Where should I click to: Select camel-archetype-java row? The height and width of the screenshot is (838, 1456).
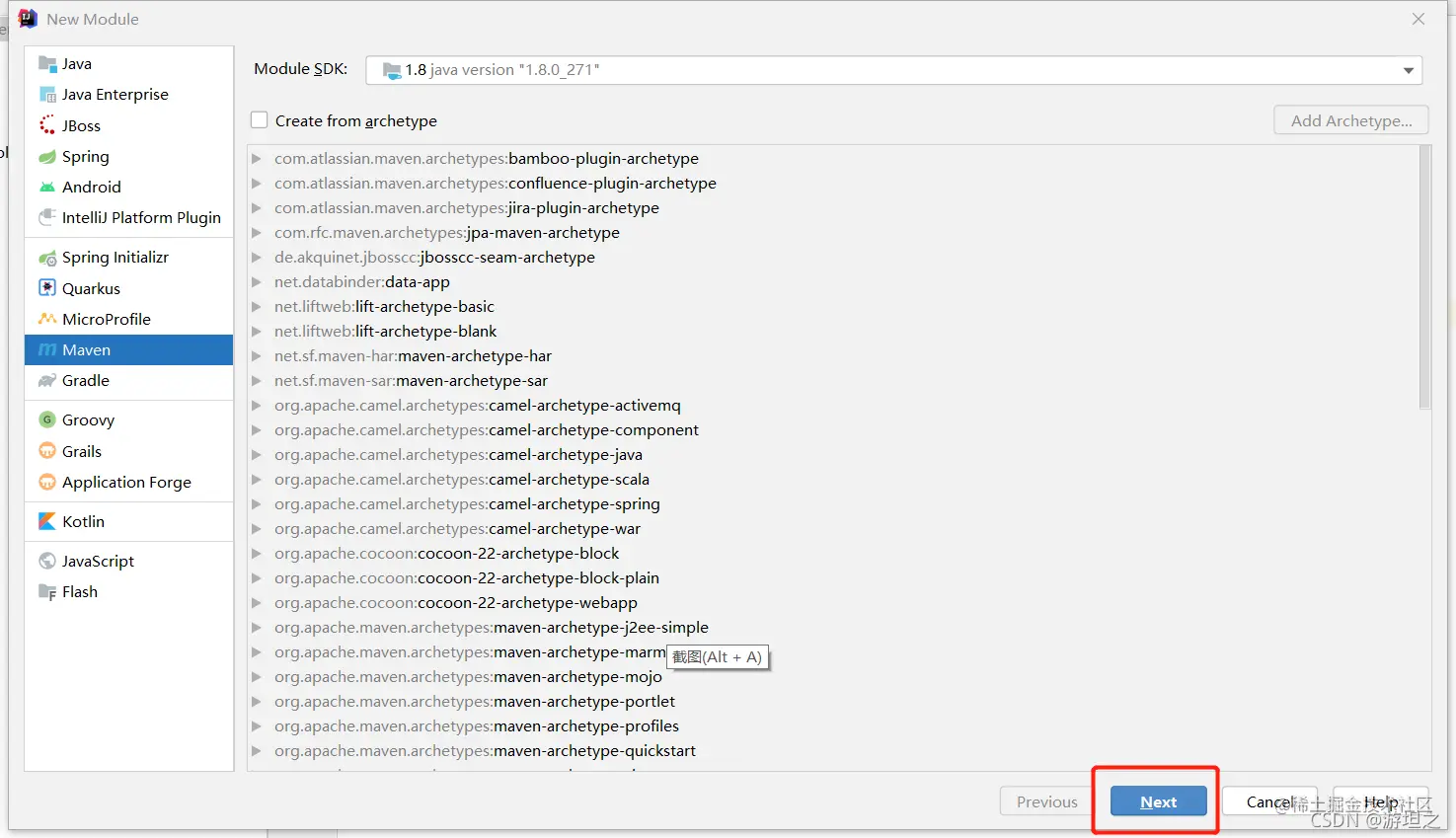[834, 455]
